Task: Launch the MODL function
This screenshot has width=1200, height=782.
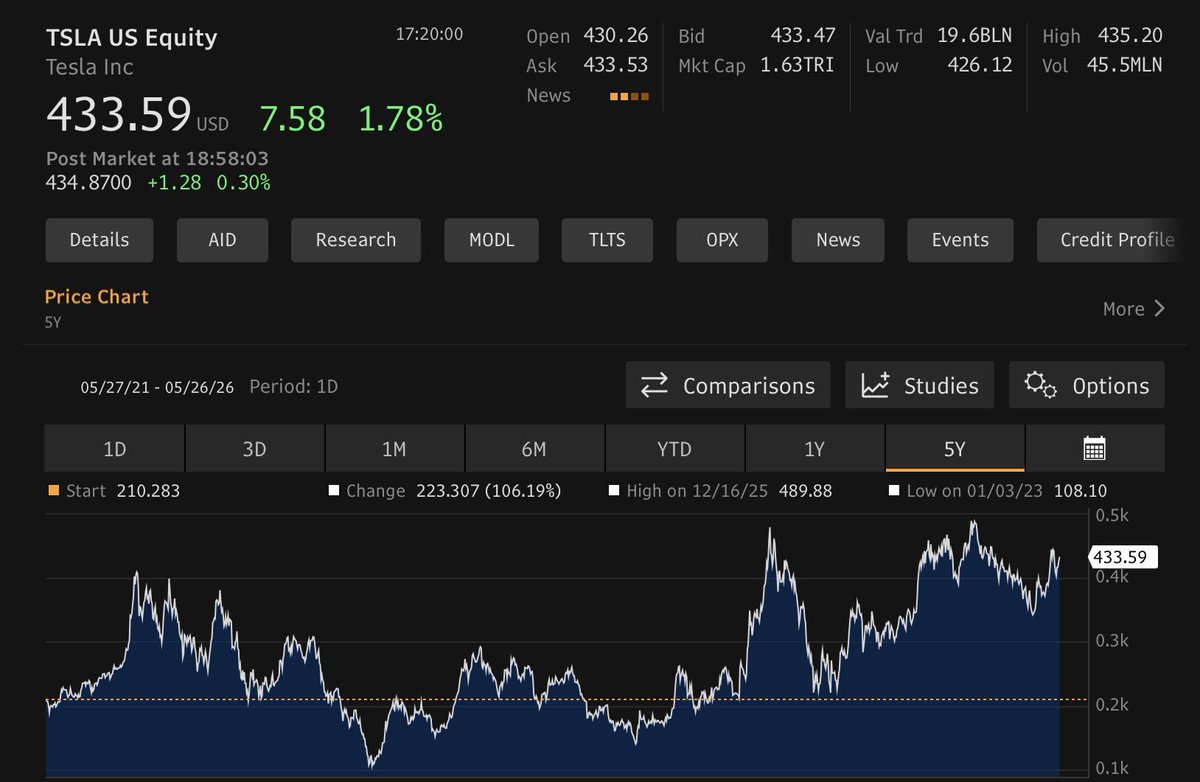Action: pyautogui.click(x=491, y=240)
